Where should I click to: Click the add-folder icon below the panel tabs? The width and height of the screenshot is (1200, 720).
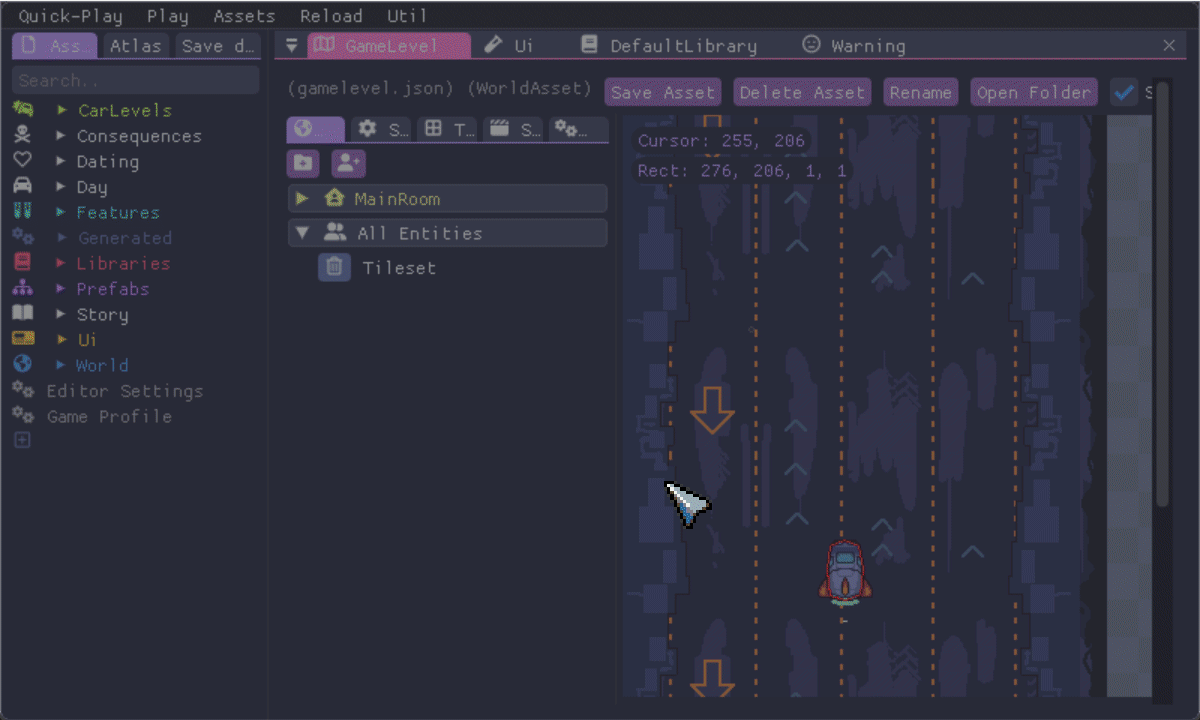(x=303, y=164)
